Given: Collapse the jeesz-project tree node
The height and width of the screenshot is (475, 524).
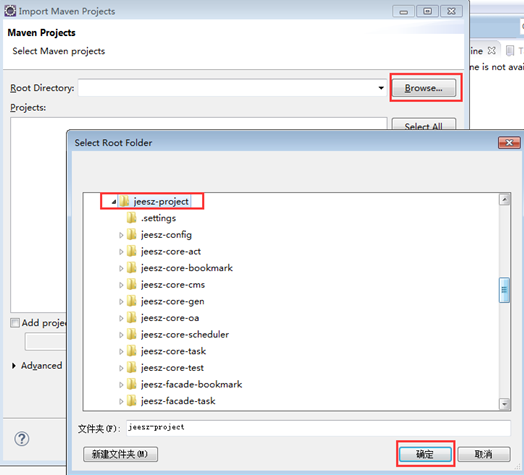Looking at the screenshot, I should click(x=114, y=202).
